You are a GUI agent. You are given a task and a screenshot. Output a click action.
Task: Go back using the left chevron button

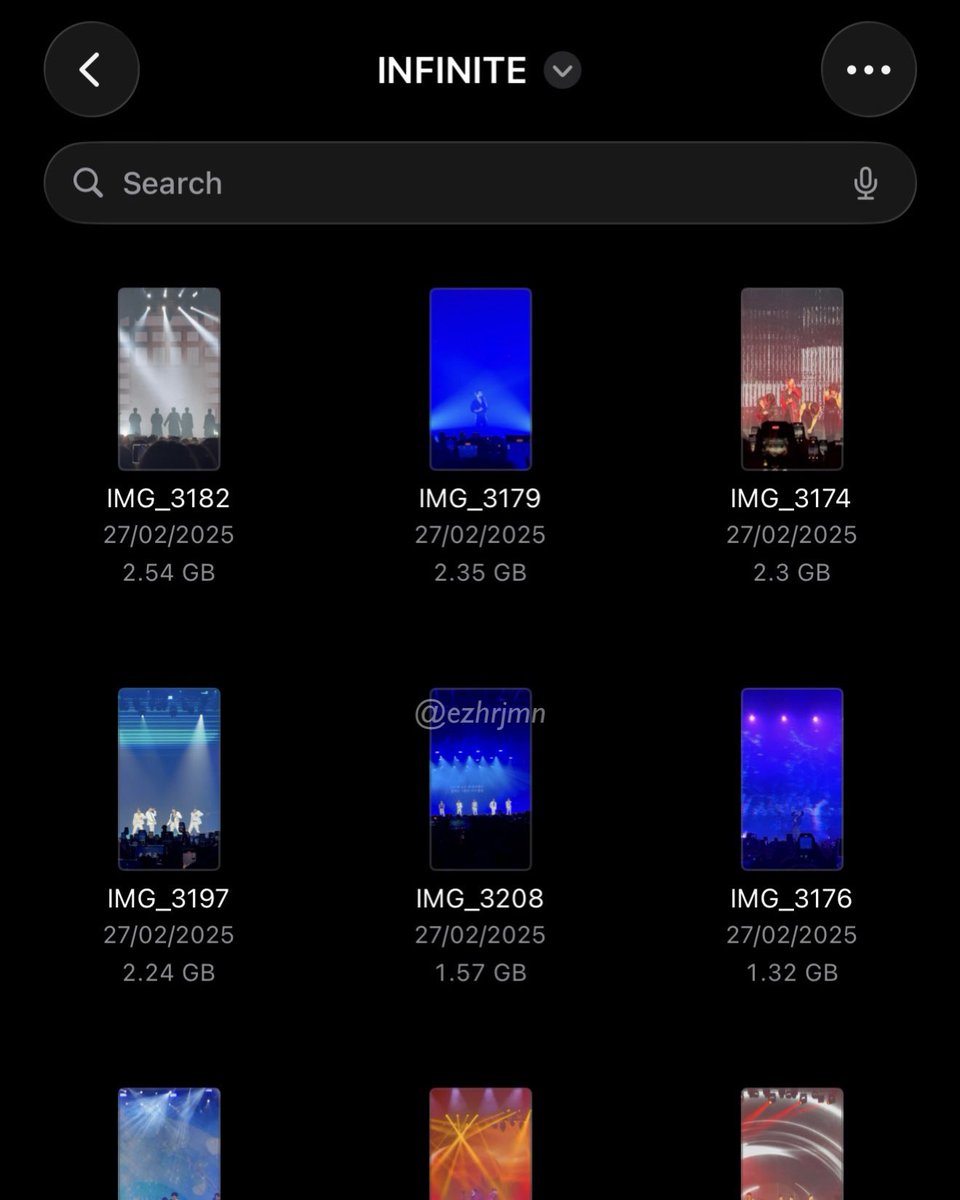[91, 70]
